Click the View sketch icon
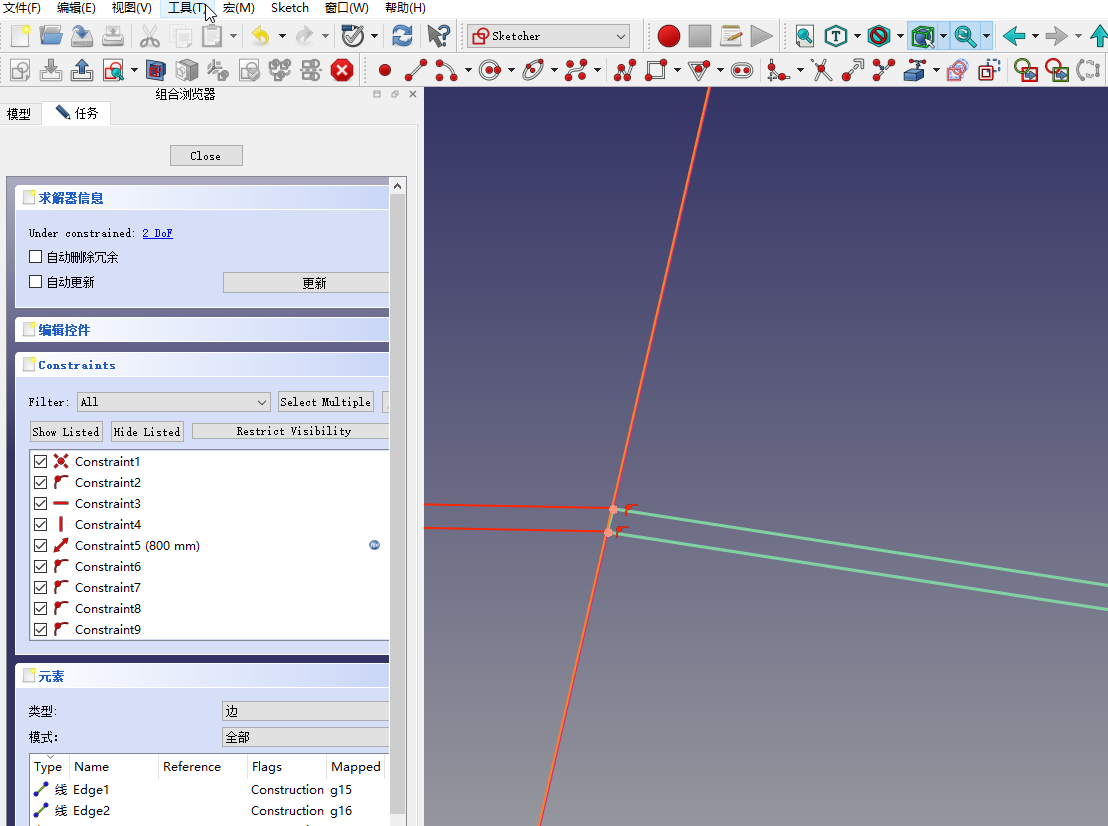This screenshot has height=826, width=1108. 113,70
